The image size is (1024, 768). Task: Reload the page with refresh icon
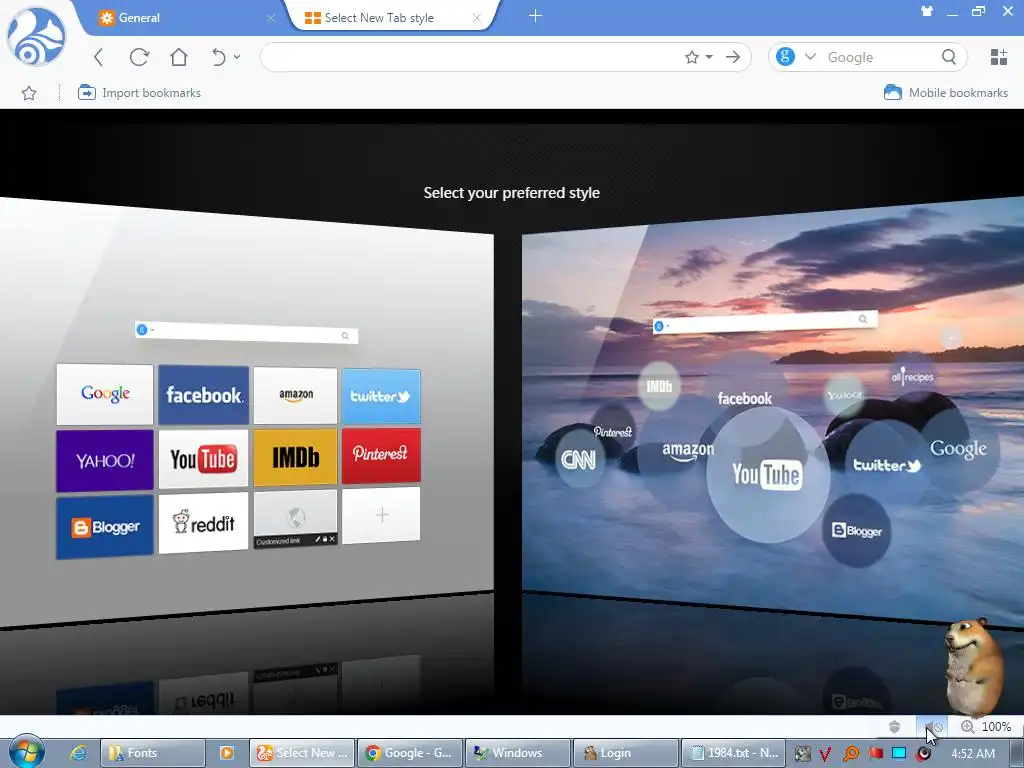click(x=139, y=57)
